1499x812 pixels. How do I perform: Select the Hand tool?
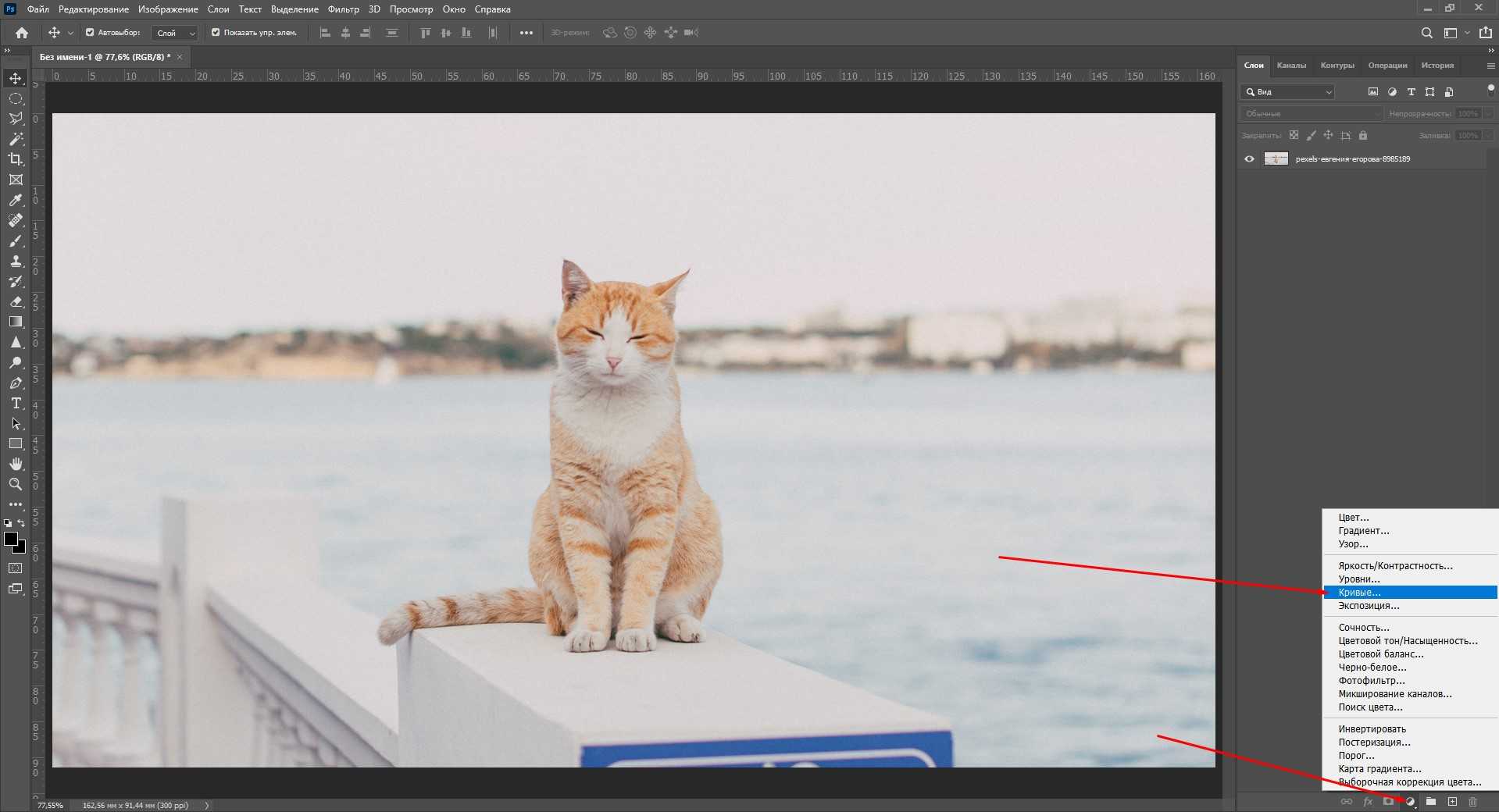(16, 464)
